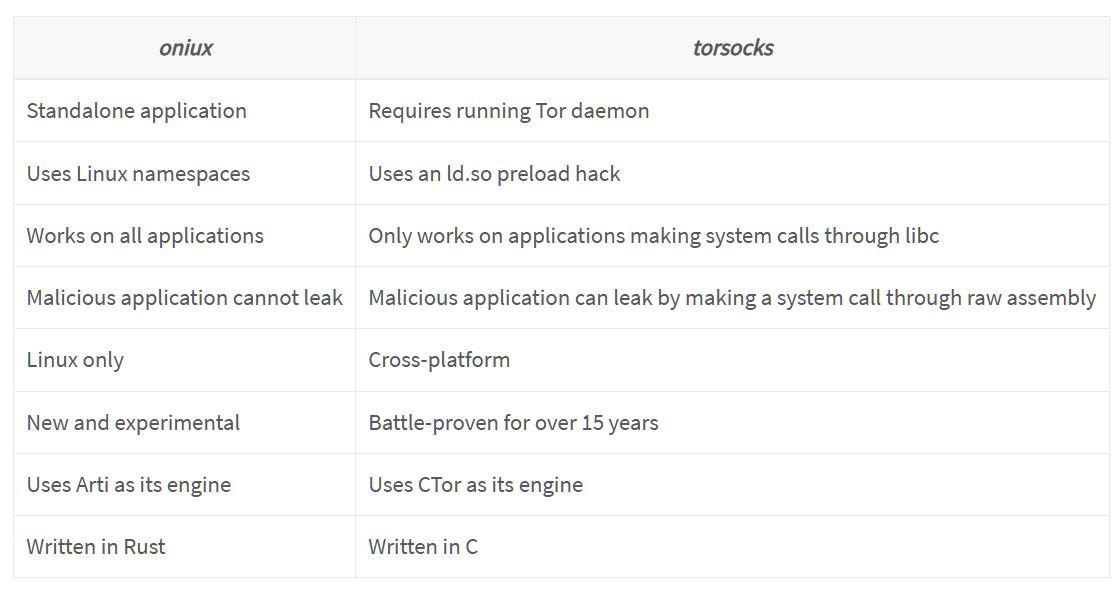The height and width of the screenshot is (591, 1118).
Task: Click the word 'libc' in the table
Action: [919, 236]
